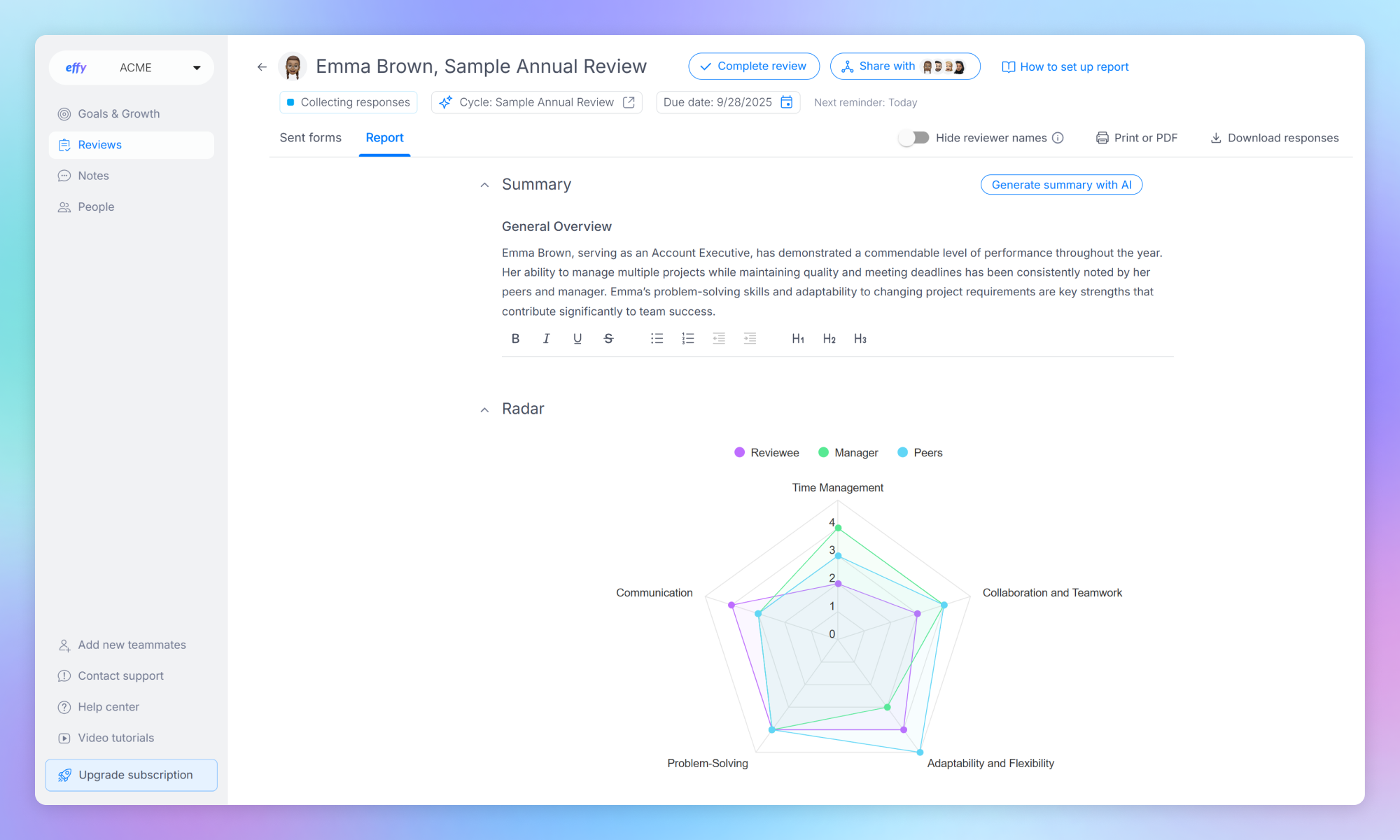Collapse the Summary section
Viewport: 1400px width, 840px height.
click(484, 184)
